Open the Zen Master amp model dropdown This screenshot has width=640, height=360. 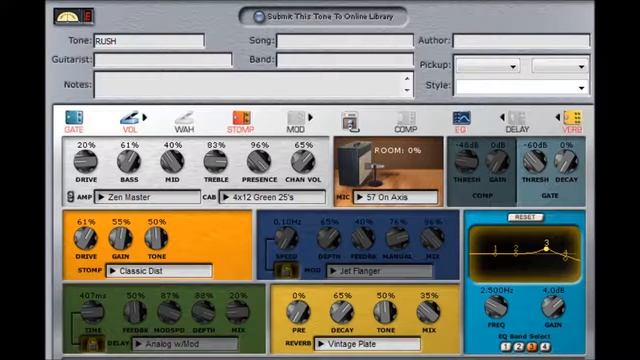point(148,197)
